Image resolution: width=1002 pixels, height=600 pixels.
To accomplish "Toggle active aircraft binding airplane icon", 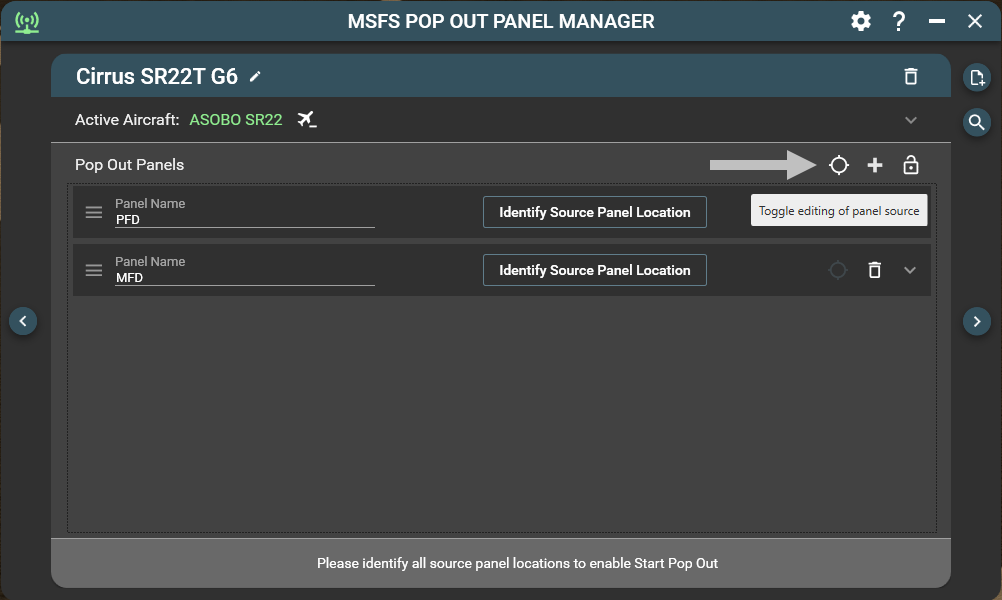I will pos(307,120).
